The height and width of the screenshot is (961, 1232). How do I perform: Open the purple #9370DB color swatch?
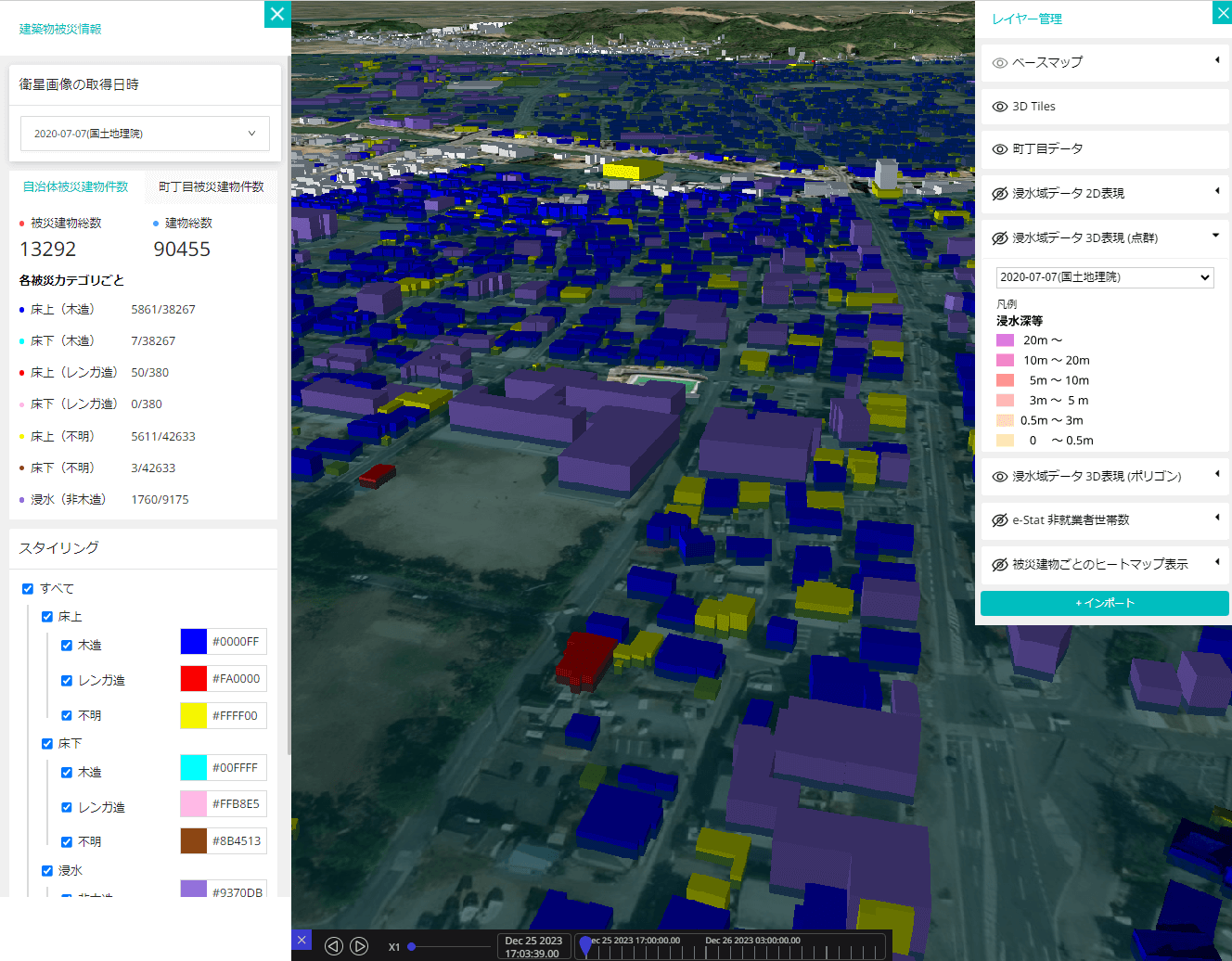tap(194, 889)
